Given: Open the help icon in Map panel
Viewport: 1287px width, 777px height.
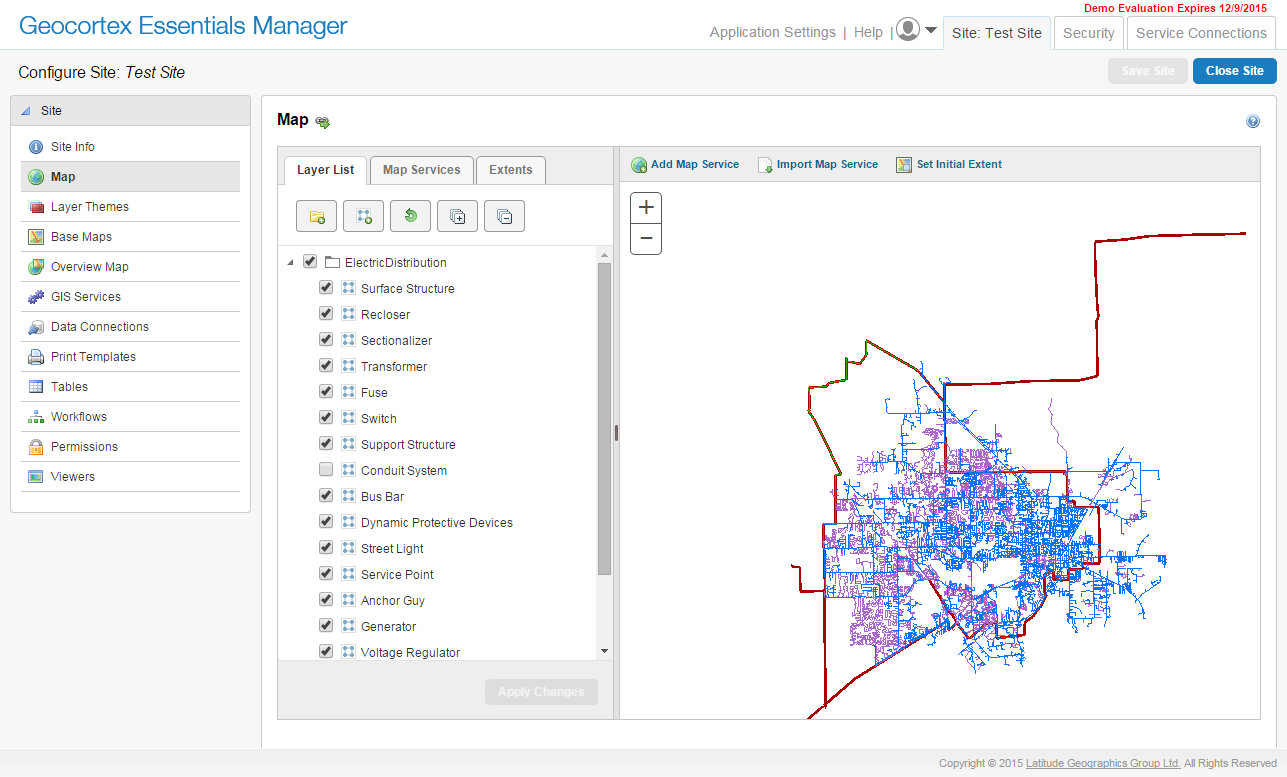Looking at the screenshot, I should tap(1253, 122).
